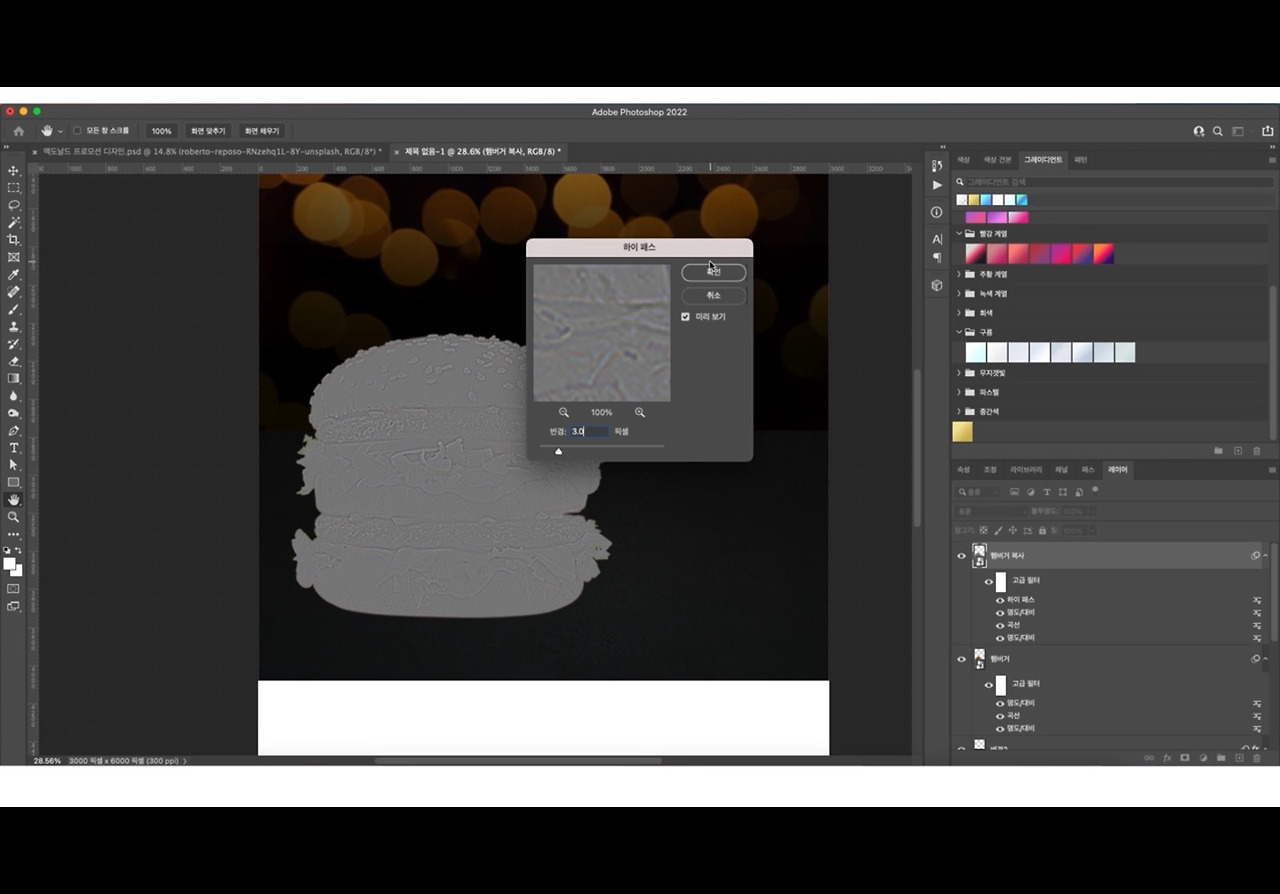Toggle 고급 필터 visibility on 햄버거 layer
Viewport: 1280px width, 894px height.
tap(989, 684)
